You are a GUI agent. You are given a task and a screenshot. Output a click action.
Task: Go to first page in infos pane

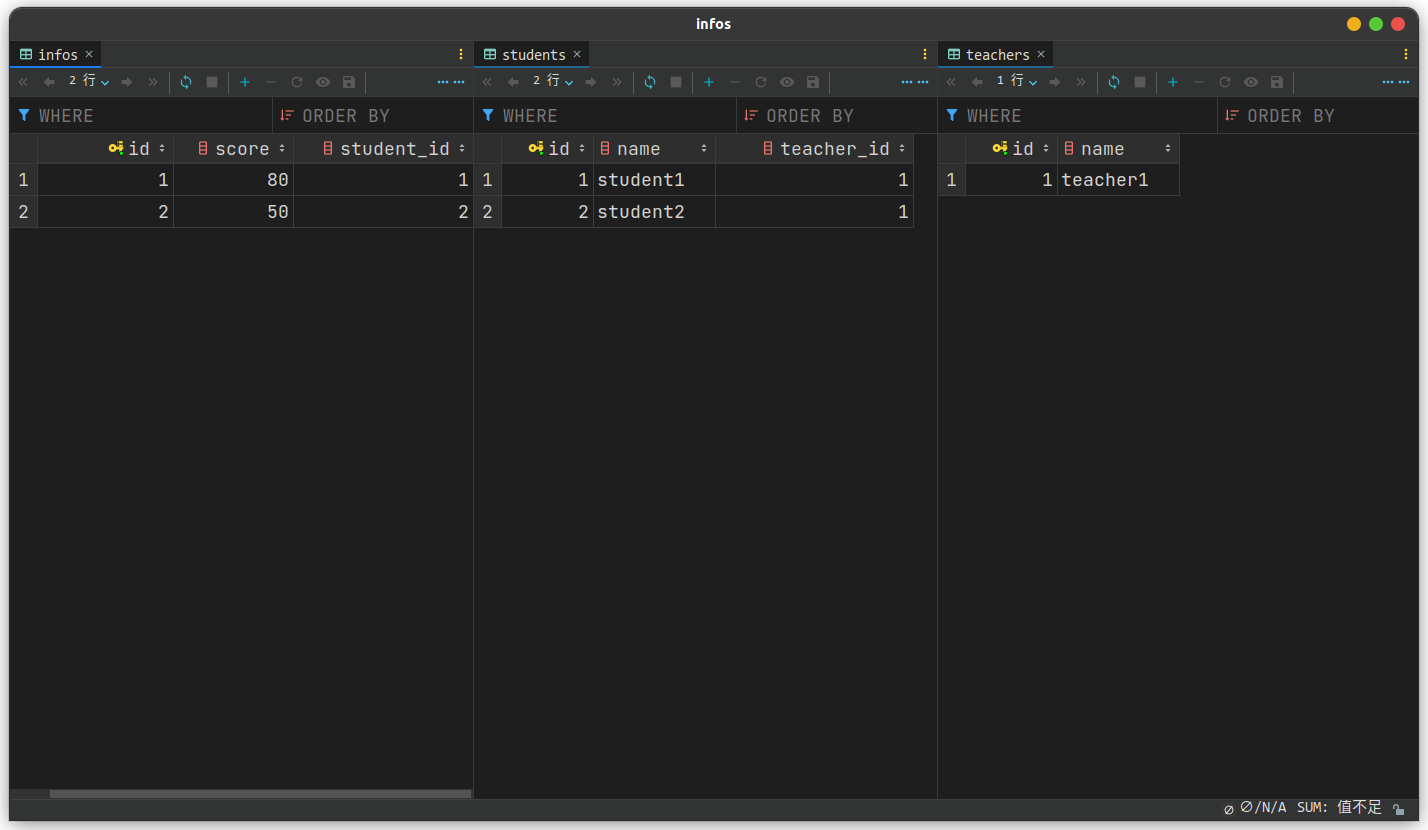(x=23, y=82)
